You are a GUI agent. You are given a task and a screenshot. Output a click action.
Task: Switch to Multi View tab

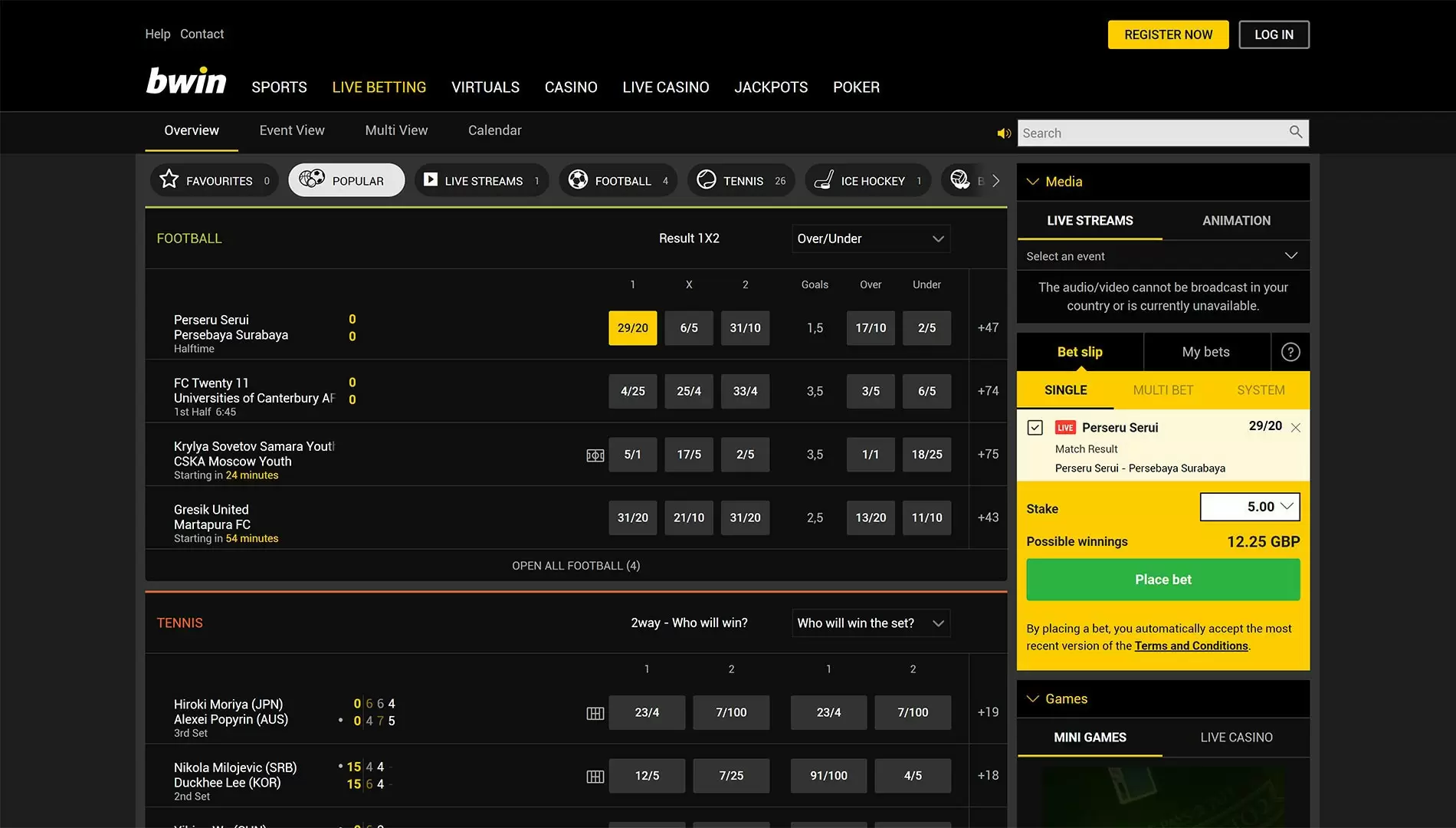(396, 130)
